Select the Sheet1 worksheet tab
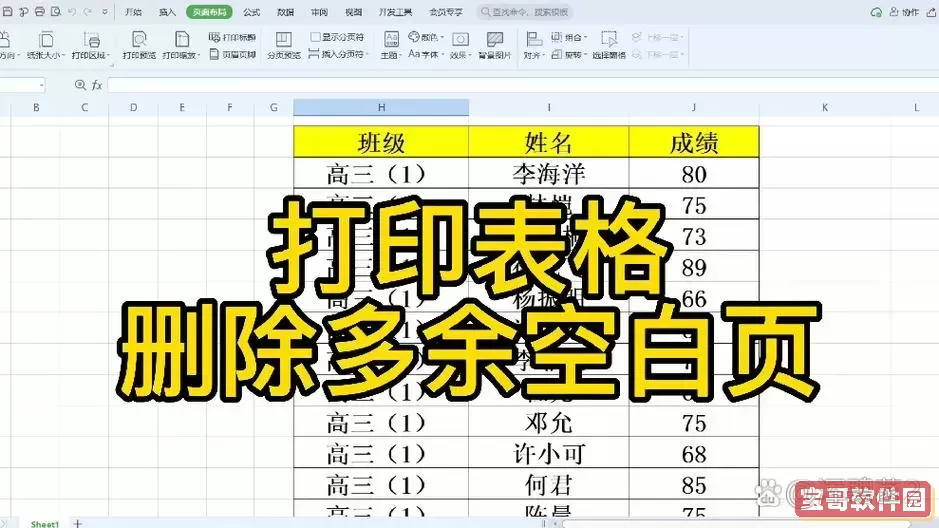Viewport: 939px width, 528px height. coord(45,524)
